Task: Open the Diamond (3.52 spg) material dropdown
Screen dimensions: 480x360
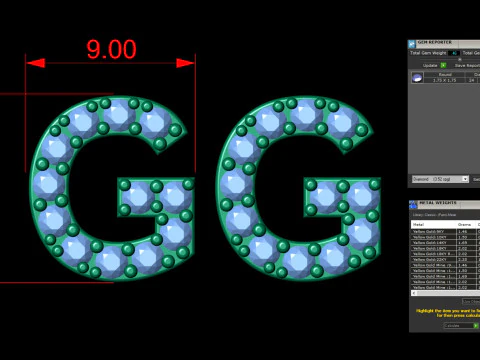Action: click(440, 179)
